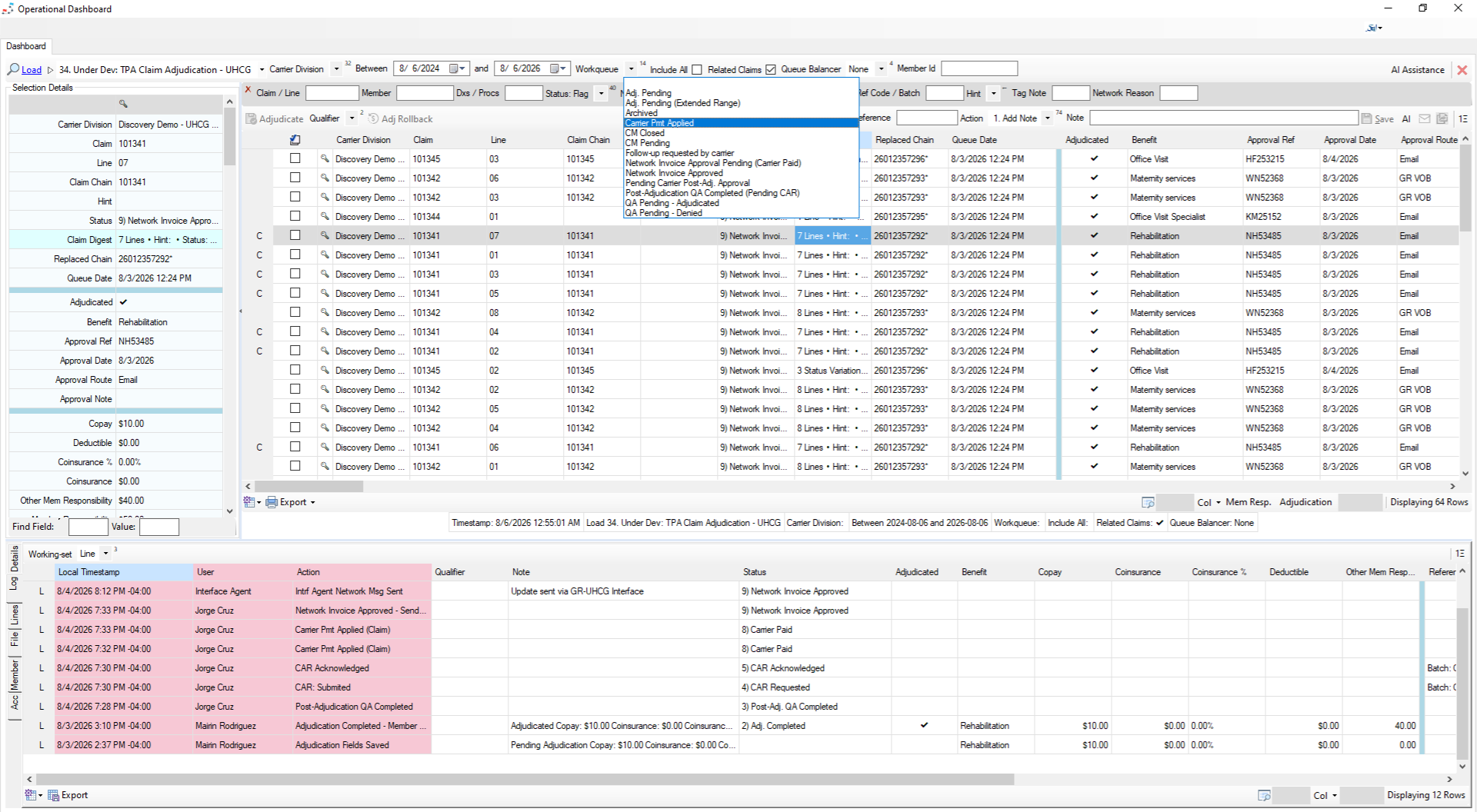1477x812 pixels.
Task: Click the Load link
Action: (x=32, y=70)
